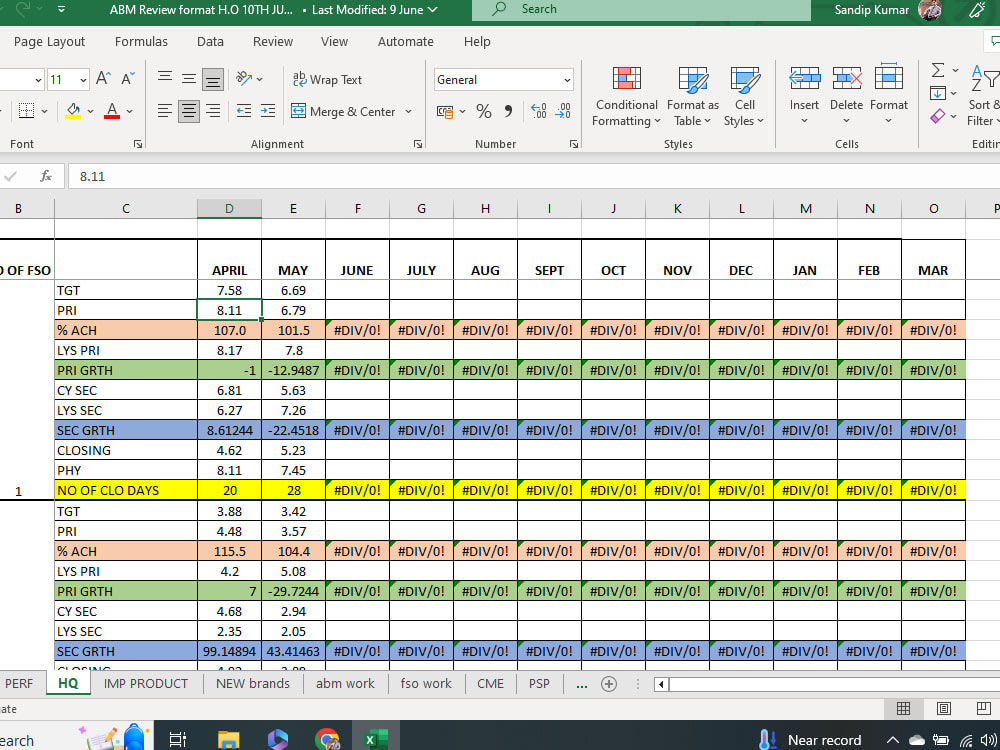Open the text orientation options
The image size is (1000, 750).
249,79
